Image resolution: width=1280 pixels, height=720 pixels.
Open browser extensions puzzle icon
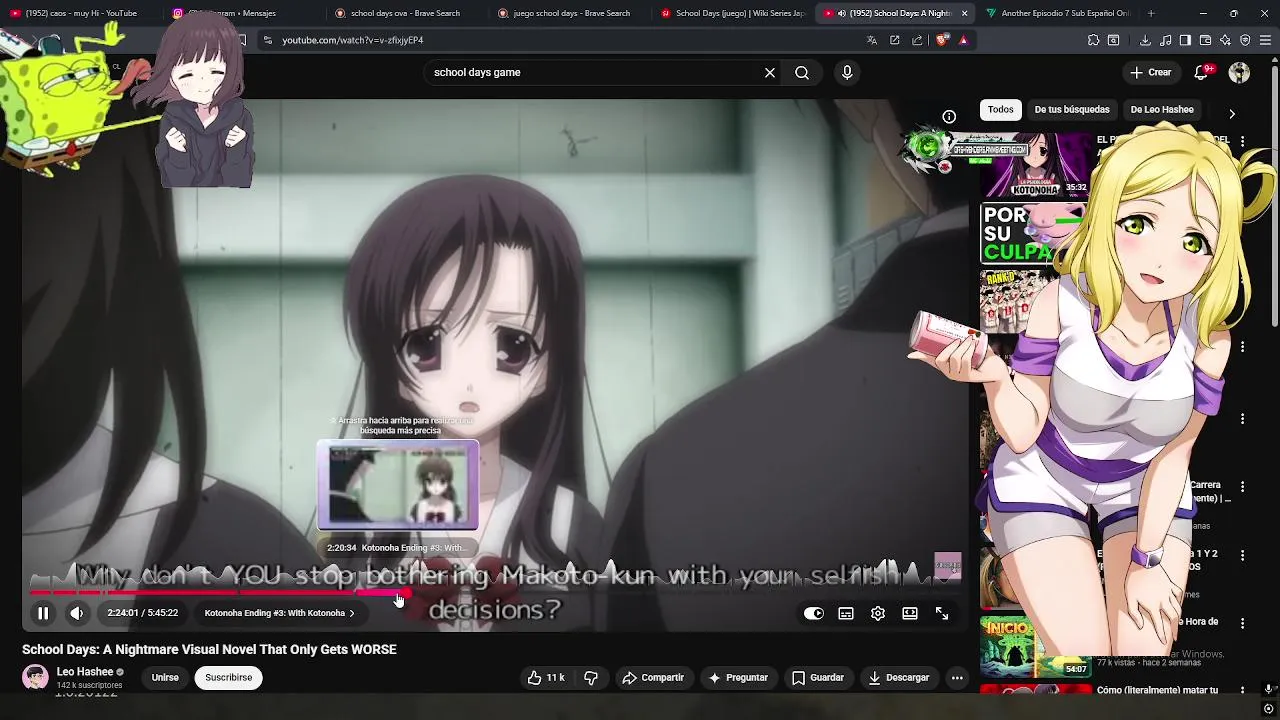(1093, 40)
